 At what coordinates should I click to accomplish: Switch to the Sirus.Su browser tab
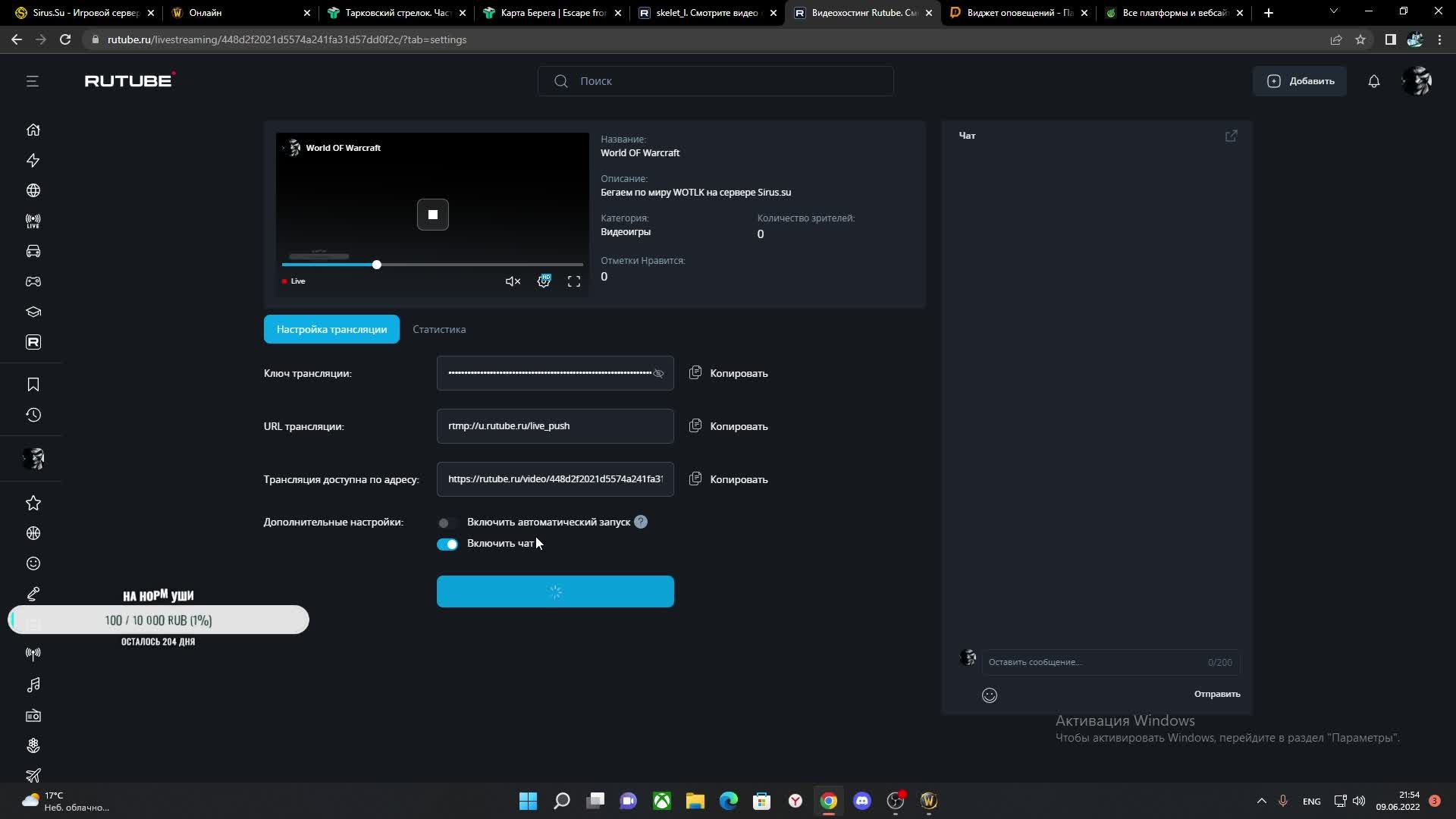[x=85, y=13]
